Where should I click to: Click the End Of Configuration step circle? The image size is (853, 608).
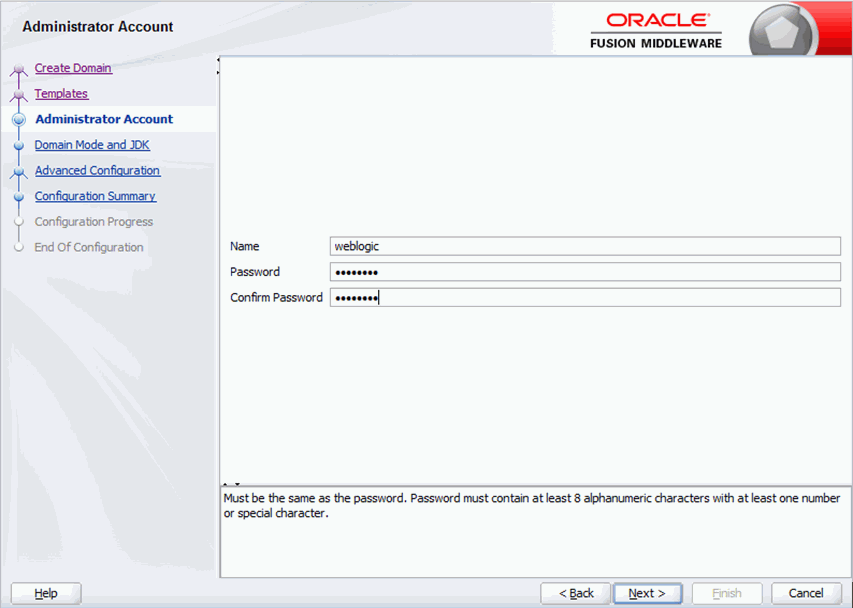(x=18, y=247)
